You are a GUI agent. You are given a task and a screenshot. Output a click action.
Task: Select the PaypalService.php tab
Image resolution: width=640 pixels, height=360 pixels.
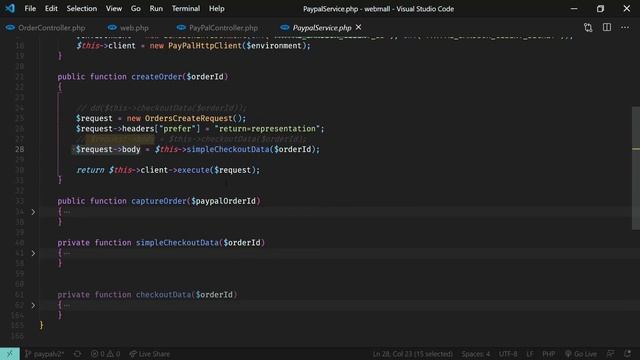pyautogui.click(x=322, y=28)
